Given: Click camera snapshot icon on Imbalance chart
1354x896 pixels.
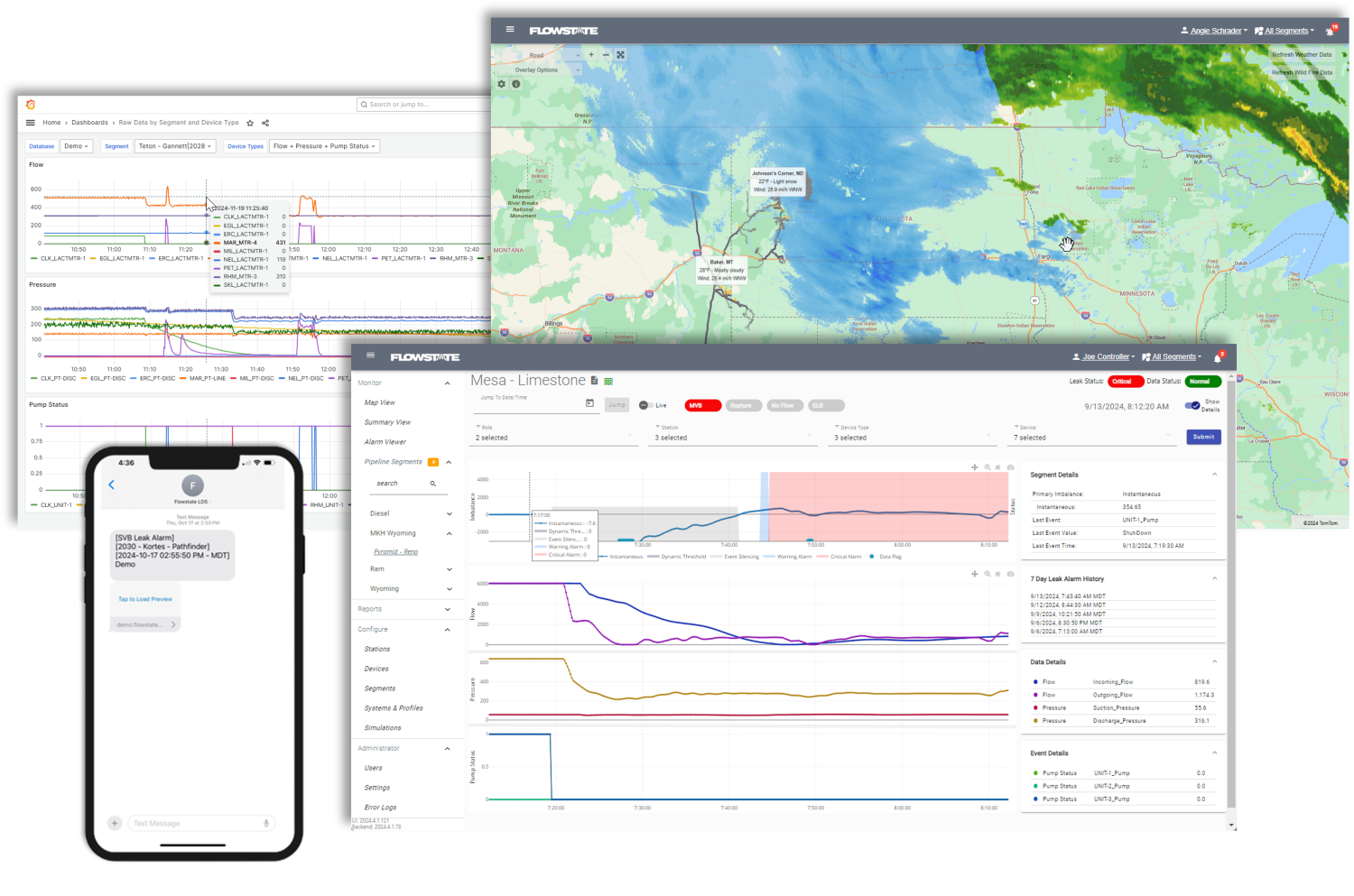Looking at the screenshot, I should 1010,467.
